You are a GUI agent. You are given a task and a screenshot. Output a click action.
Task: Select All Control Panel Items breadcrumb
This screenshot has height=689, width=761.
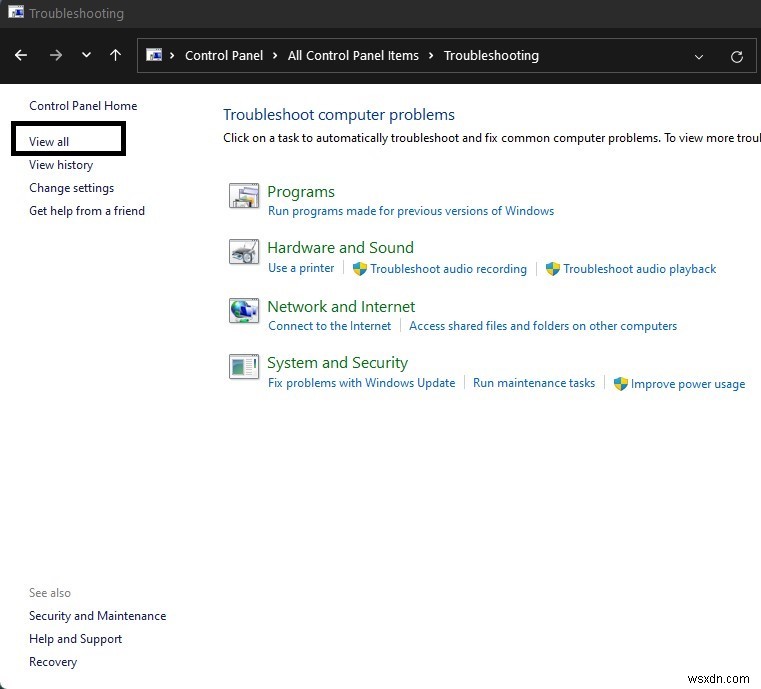point(353,55)
